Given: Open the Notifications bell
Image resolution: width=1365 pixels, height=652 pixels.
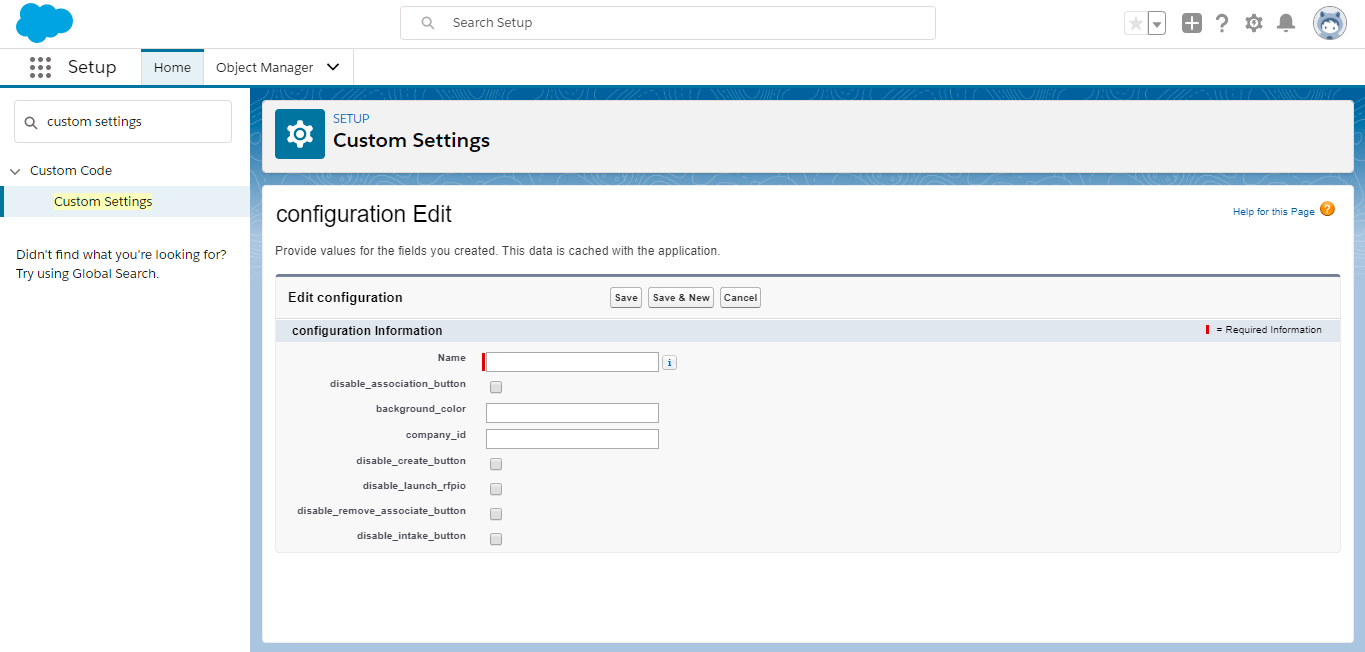Looking at the screenshot, I should coord(1287,23).
